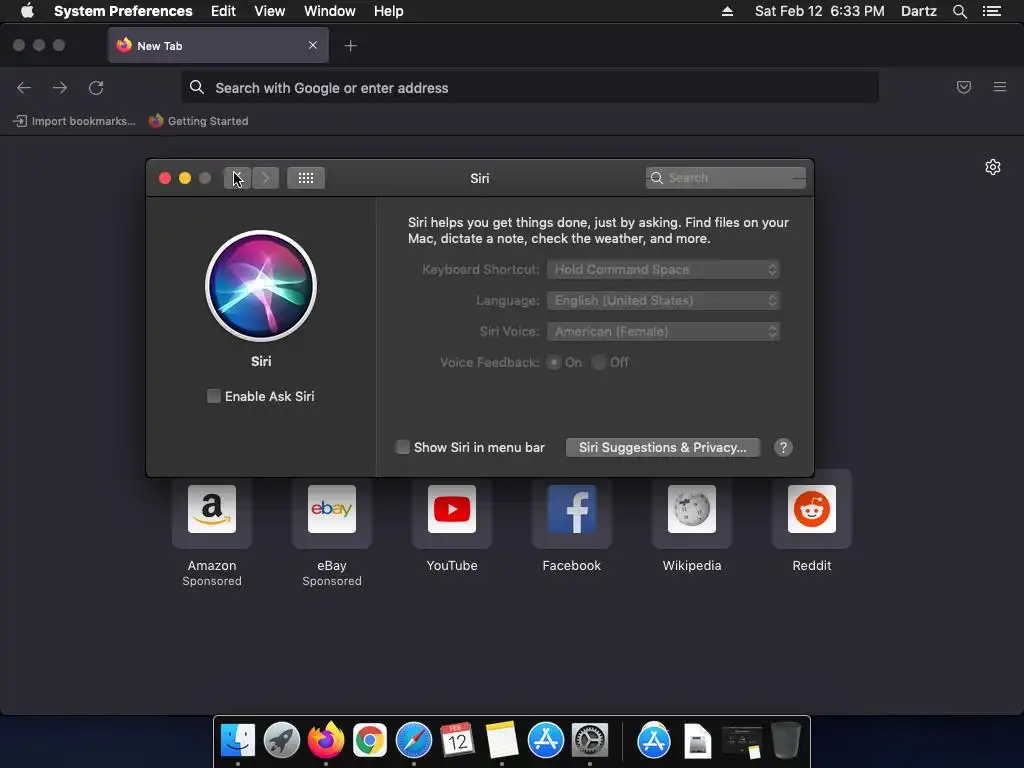
Task: Open Trash from the Dock
Action: pos(786,741)
